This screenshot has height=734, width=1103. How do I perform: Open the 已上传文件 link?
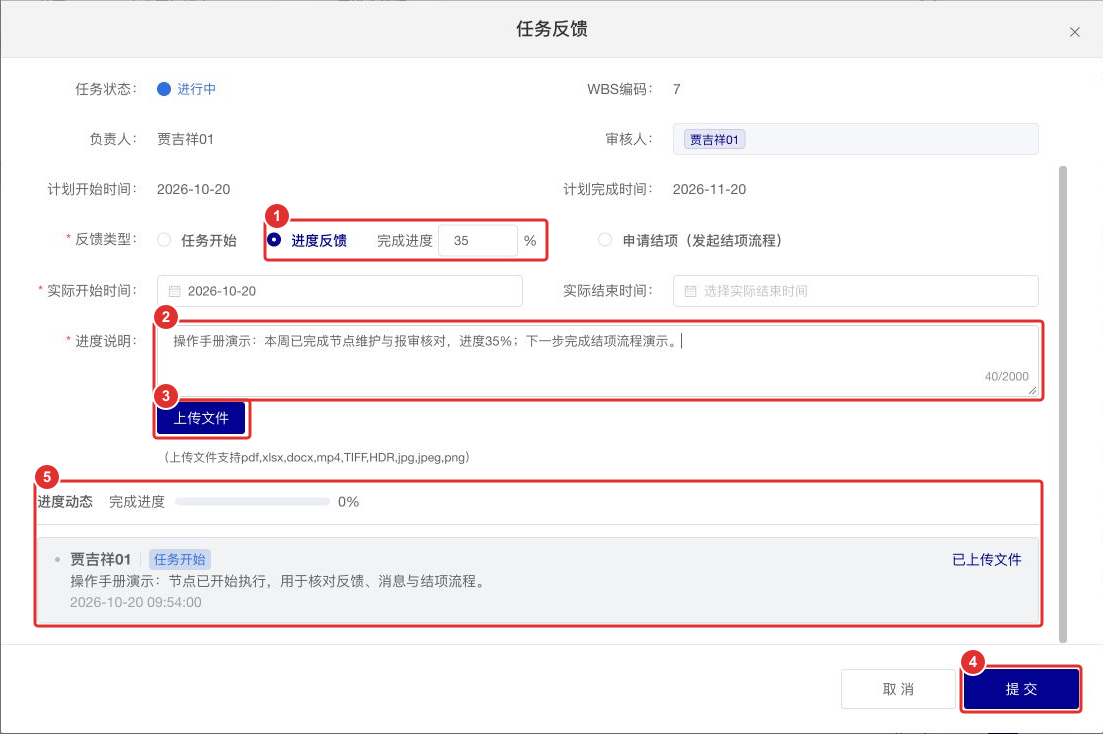[986, 559]
